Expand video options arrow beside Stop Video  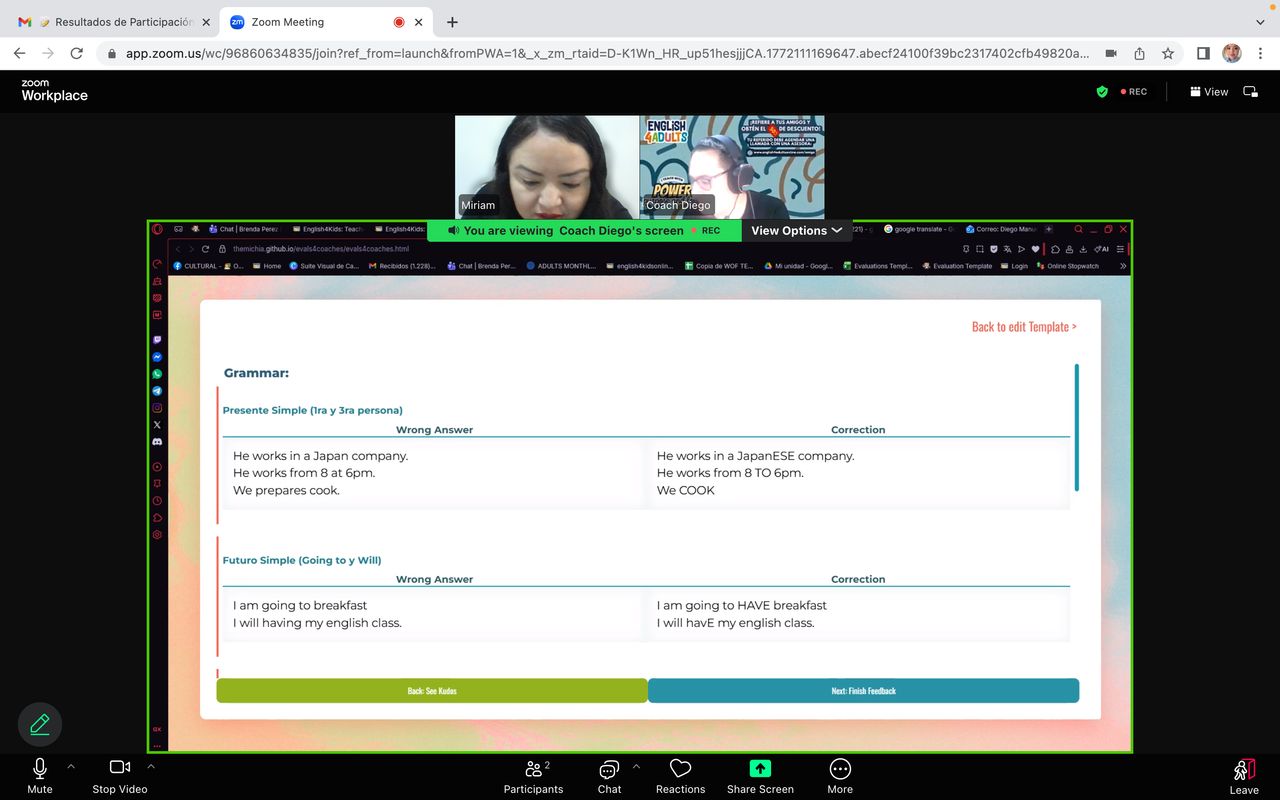[151, 767]
